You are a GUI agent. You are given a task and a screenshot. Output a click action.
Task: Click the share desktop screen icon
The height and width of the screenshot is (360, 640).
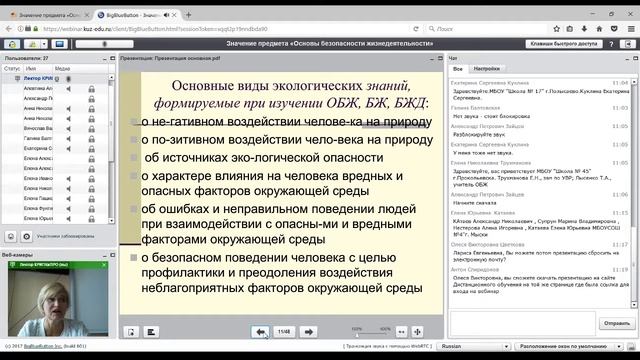pyautogui.click(x=59, y=44)
